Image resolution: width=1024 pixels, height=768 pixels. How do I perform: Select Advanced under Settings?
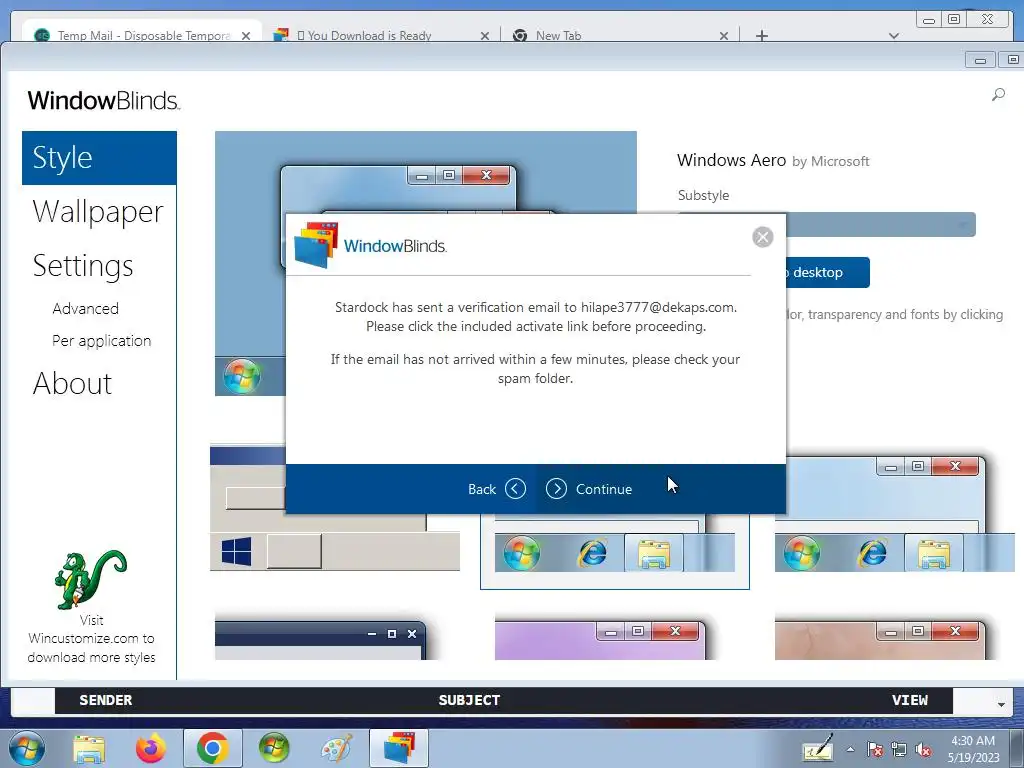click(86, 308)
